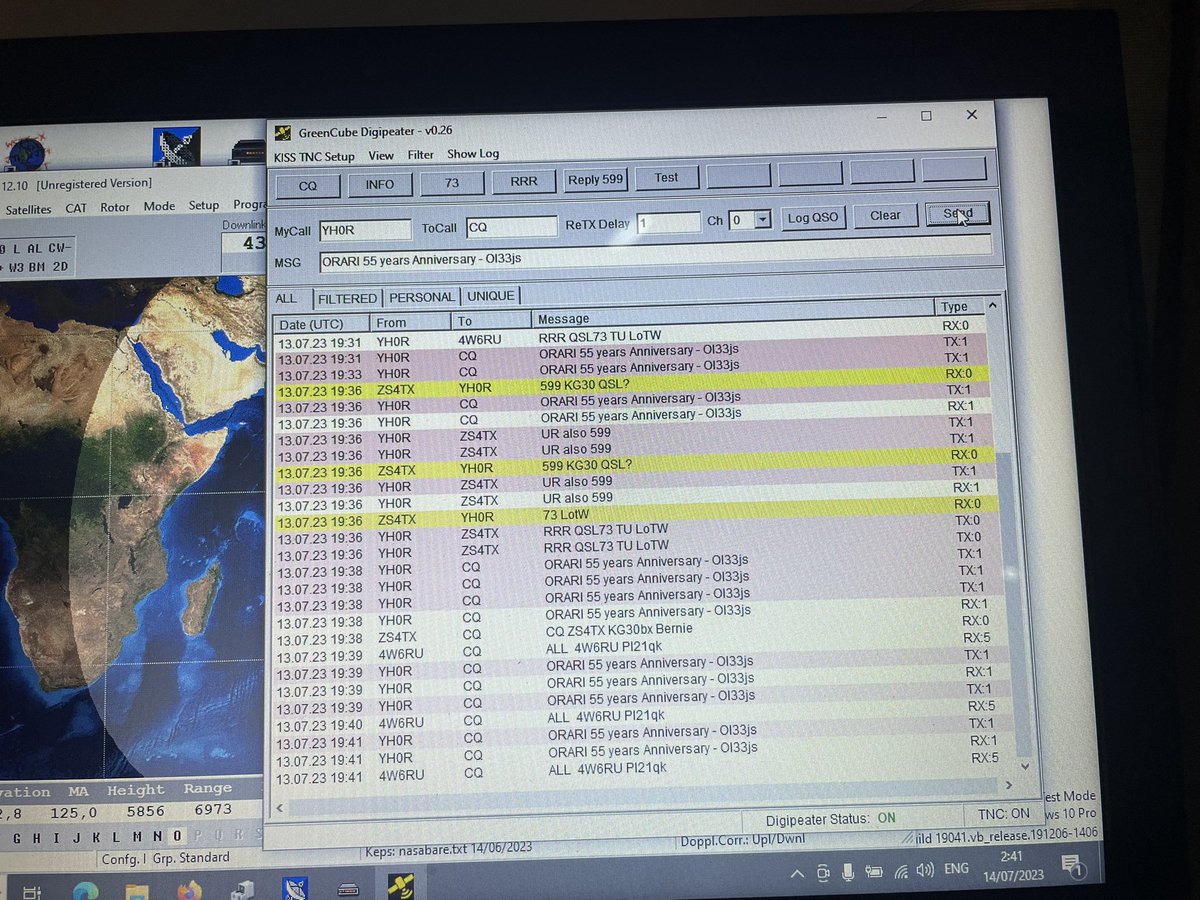Open the Wi-Fi network tray icon

pyautogui.click(x=900, y=870)
